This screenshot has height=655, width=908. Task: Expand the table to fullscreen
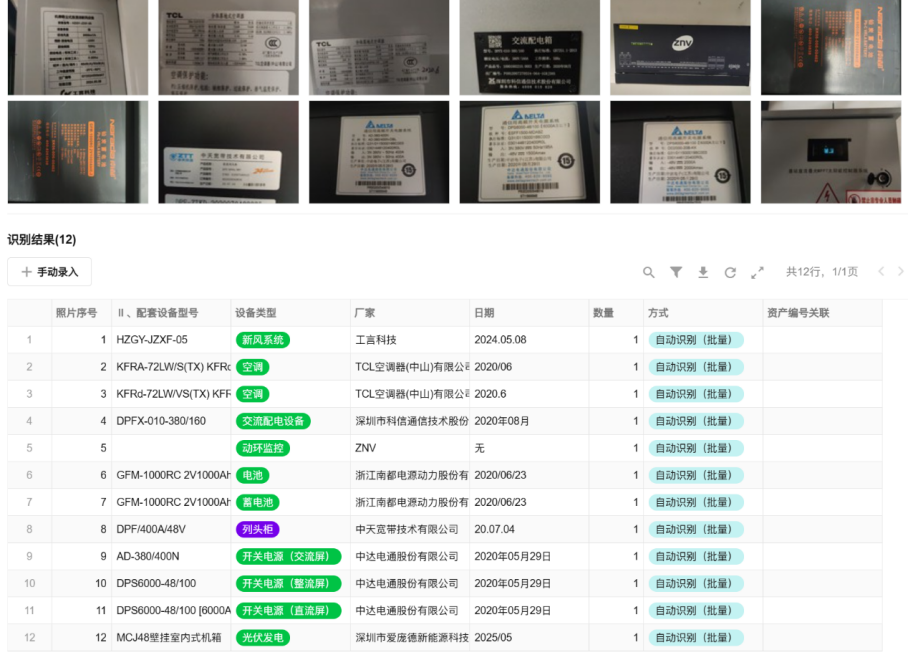(x=757, y=272)
